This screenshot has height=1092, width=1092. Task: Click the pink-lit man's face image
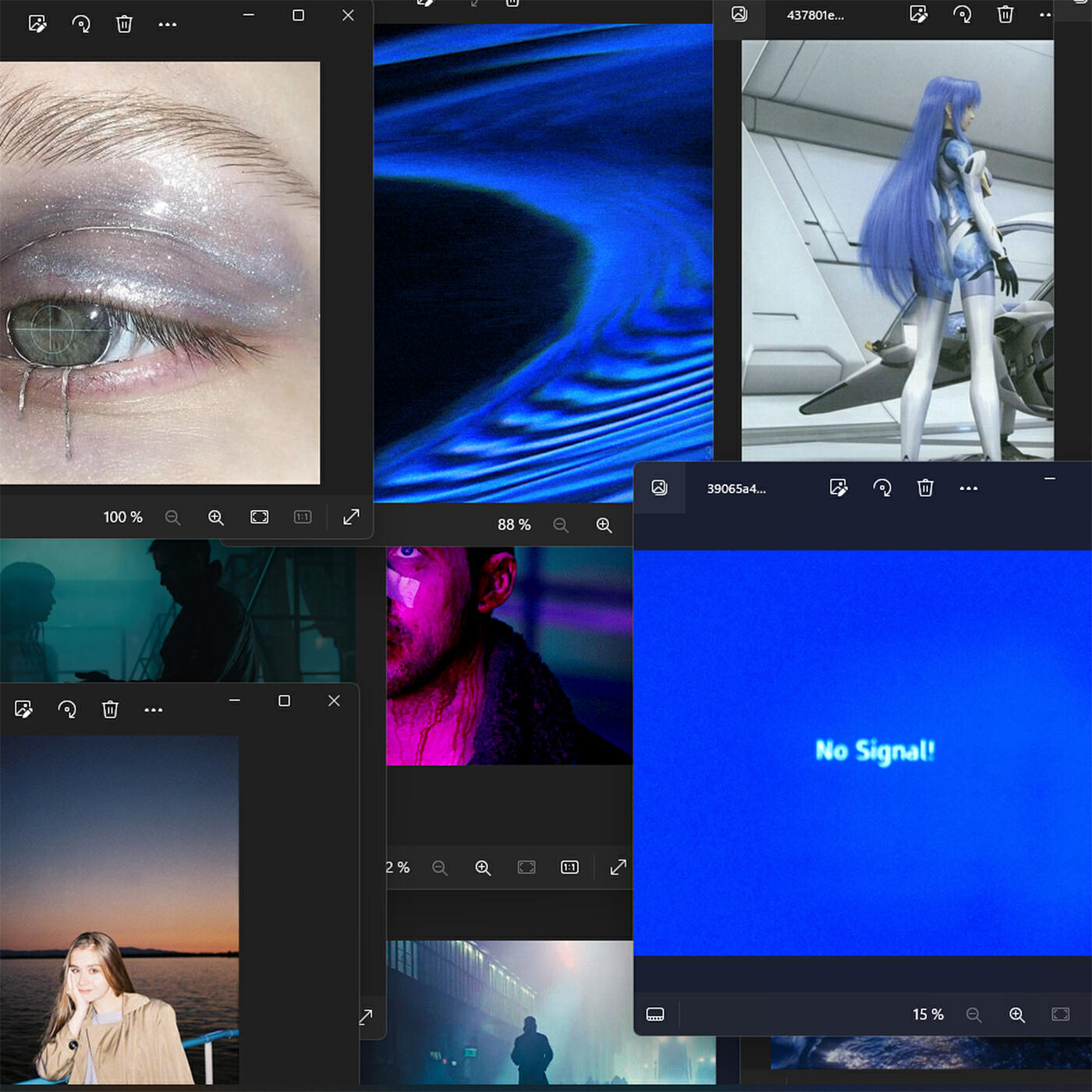[x=509, y=656]
